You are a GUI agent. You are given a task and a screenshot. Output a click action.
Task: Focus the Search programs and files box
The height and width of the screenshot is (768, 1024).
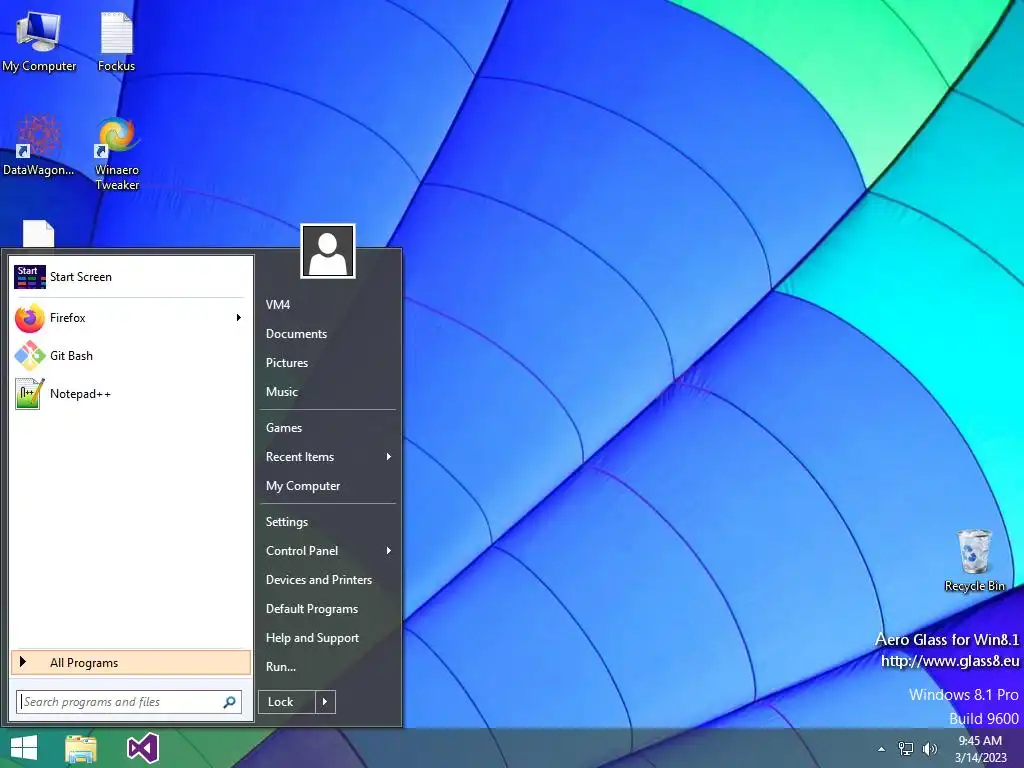click(129, 702)
